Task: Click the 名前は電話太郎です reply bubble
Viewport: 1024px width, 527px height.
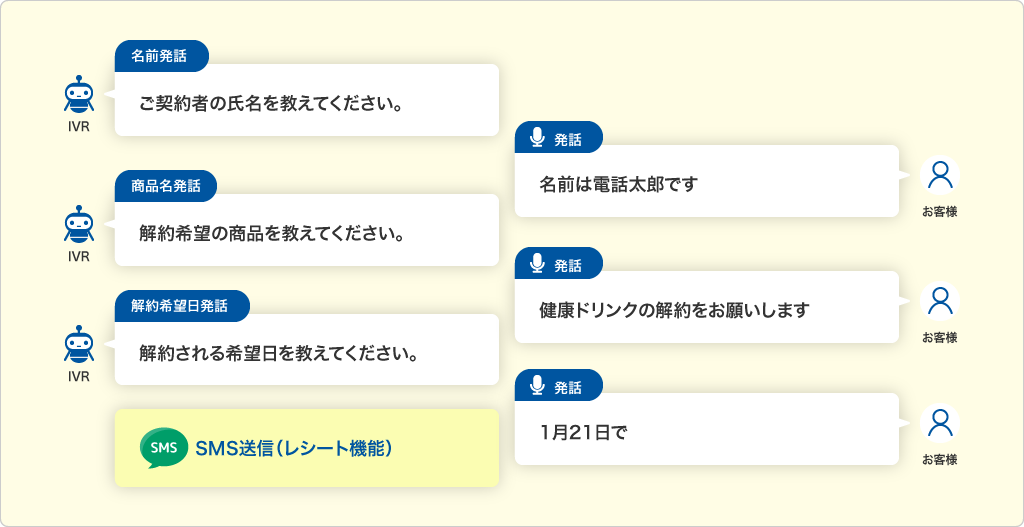Action: (707, 181)
